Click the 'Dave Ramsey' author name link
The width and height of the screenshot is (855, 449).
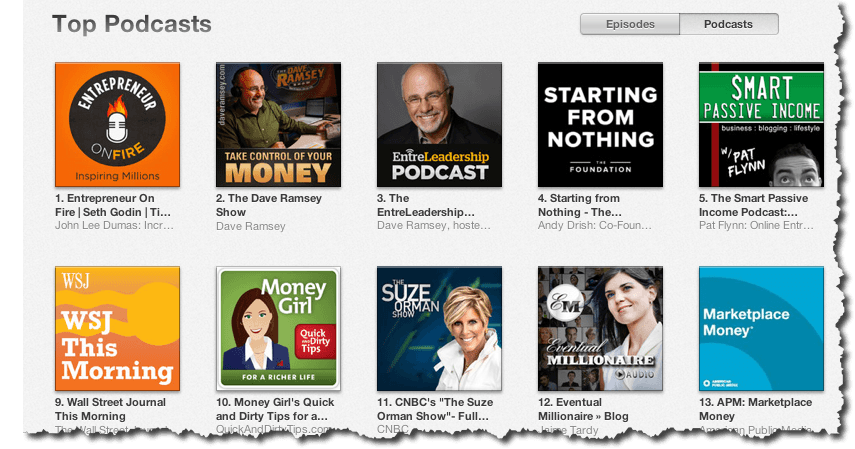(x=250, y=226)
